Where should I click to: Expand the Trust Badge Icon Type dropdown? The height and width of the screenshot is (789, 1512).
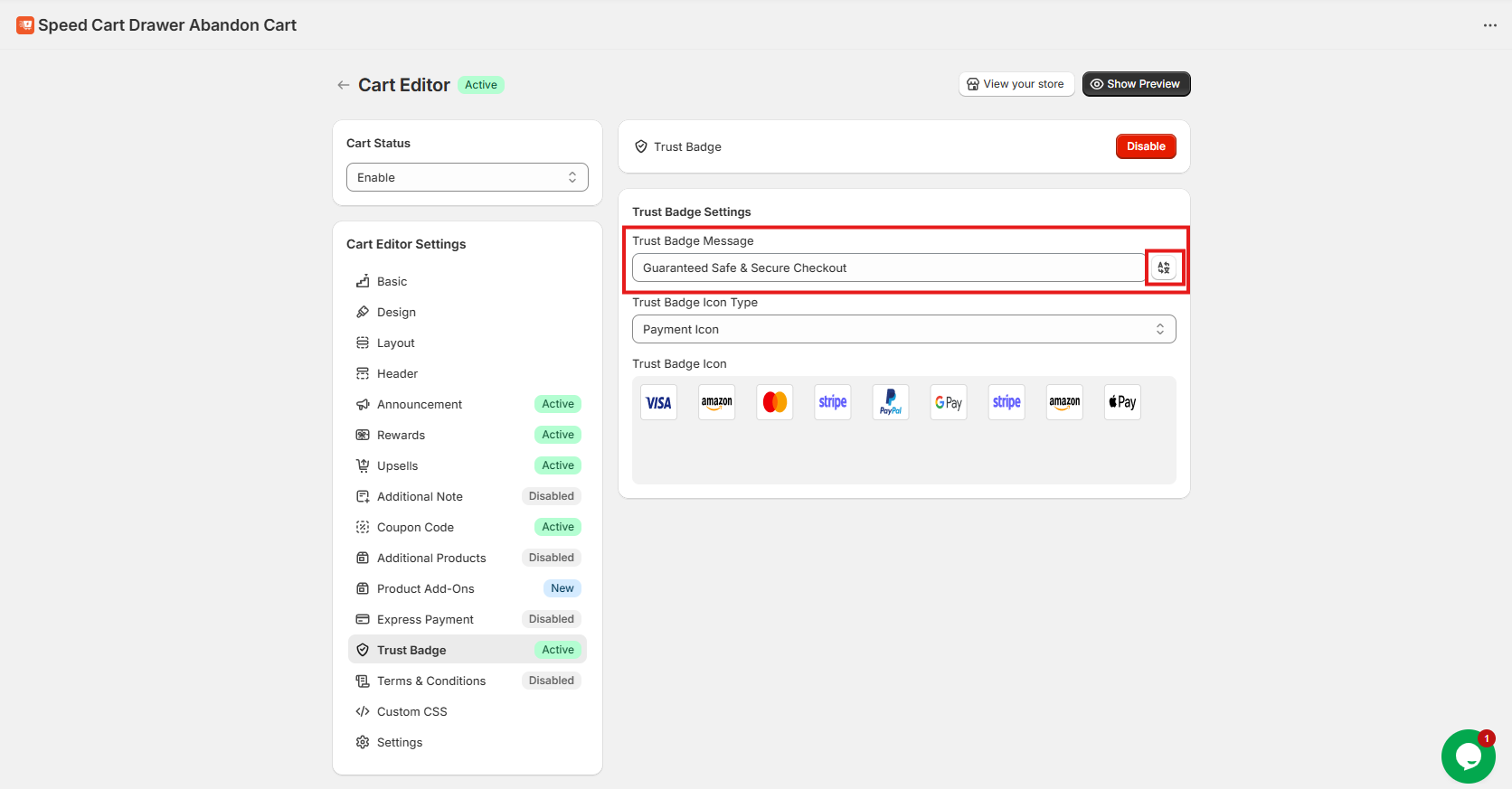tap(903, 329)
